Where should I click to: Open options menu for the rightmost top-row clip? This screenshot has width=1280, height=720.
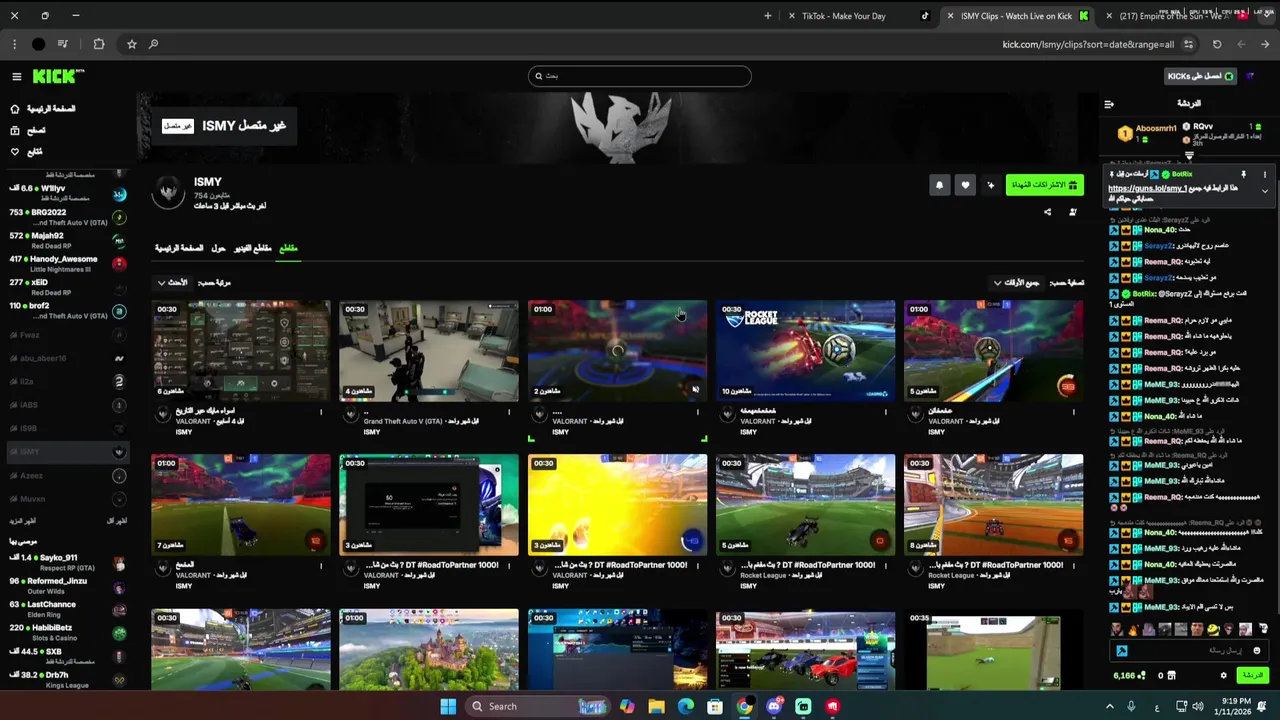[1073, 411]
